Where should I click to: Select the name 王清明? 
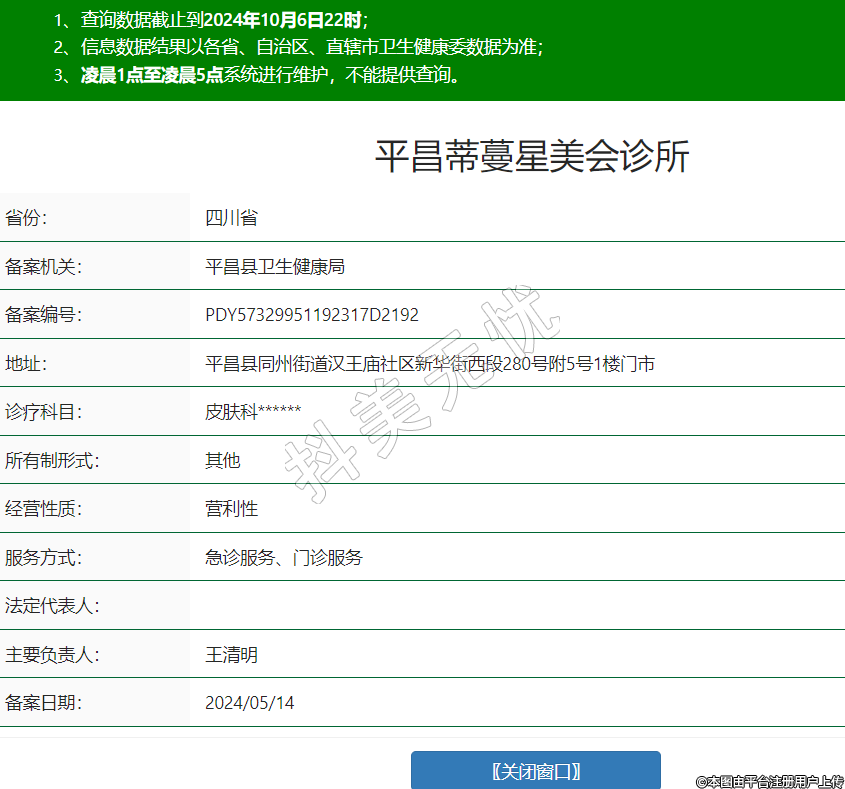click(231, 655)
